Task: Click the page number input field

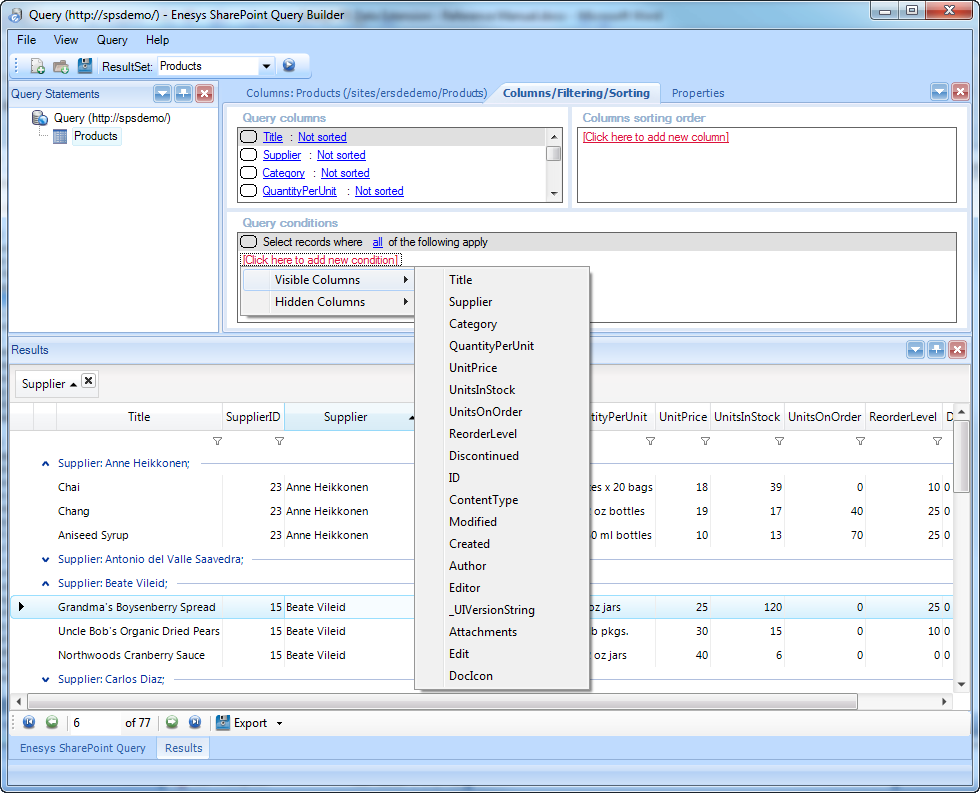Action: pyautogui.click(x=94, y=722)
